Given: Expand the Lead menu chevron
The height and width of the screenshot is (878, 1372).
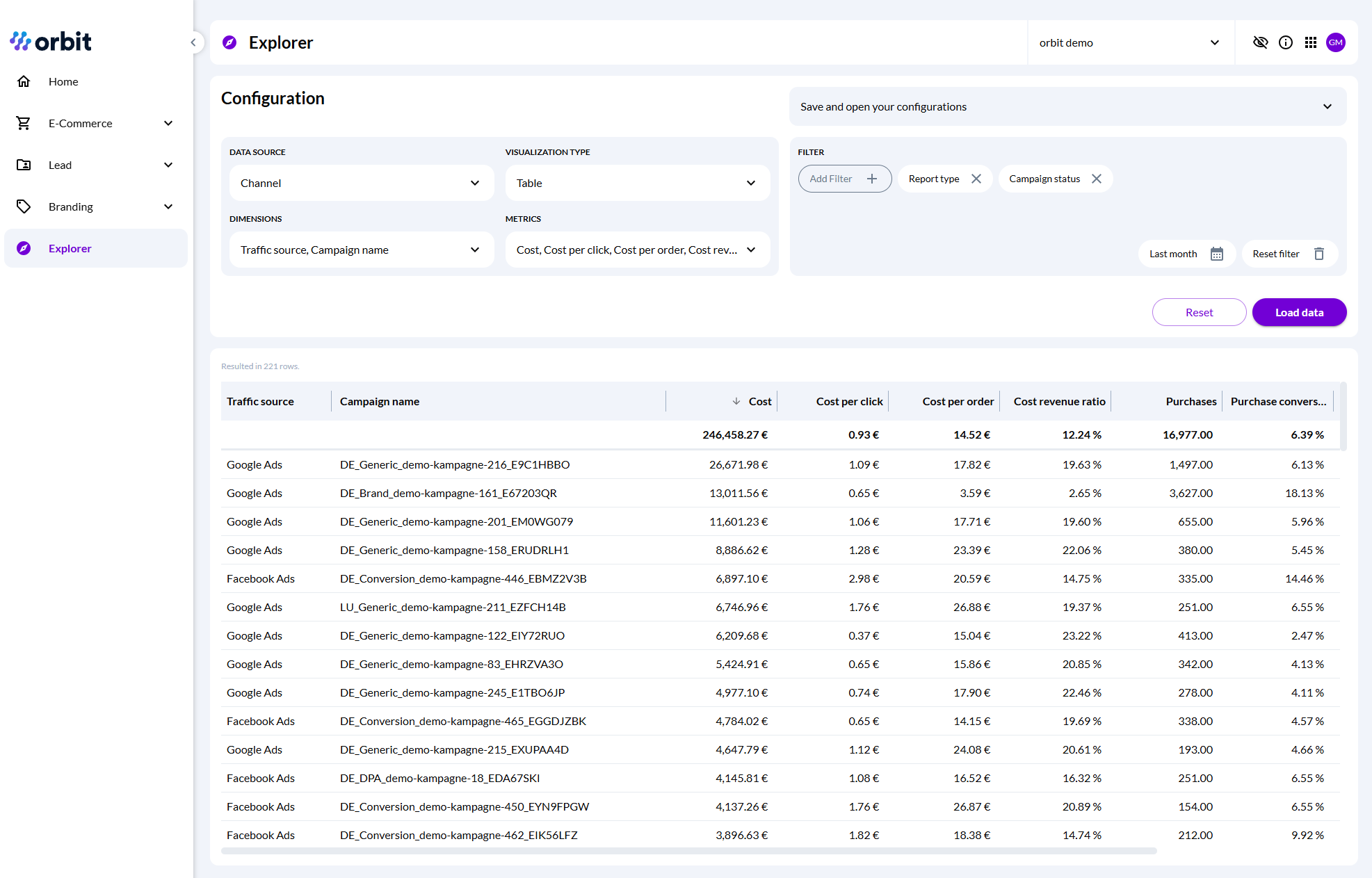Looking at the screenshot, I should coord(168,165).
